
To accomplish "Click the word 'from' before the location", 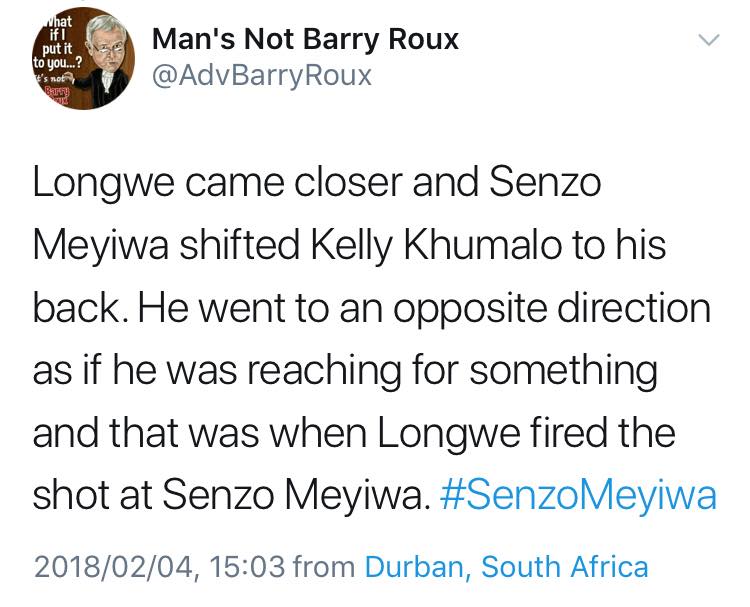I will (324, 567).
